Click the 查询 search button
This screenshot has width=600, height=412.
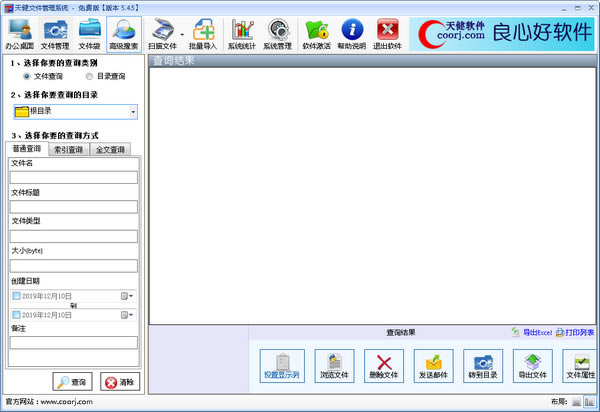pos(72,382)
